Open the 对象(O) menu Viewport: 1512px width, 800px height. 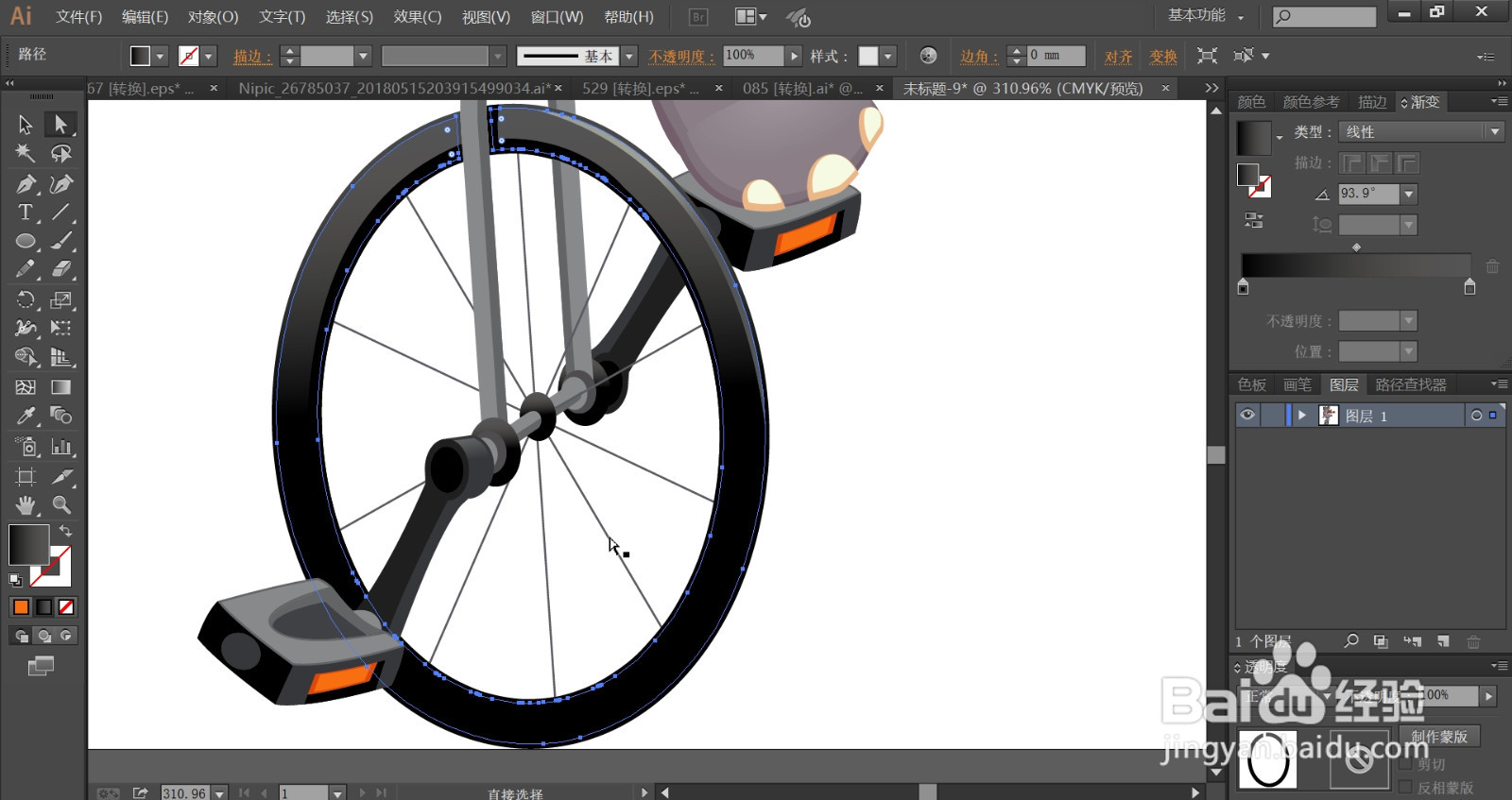[213, 17]
